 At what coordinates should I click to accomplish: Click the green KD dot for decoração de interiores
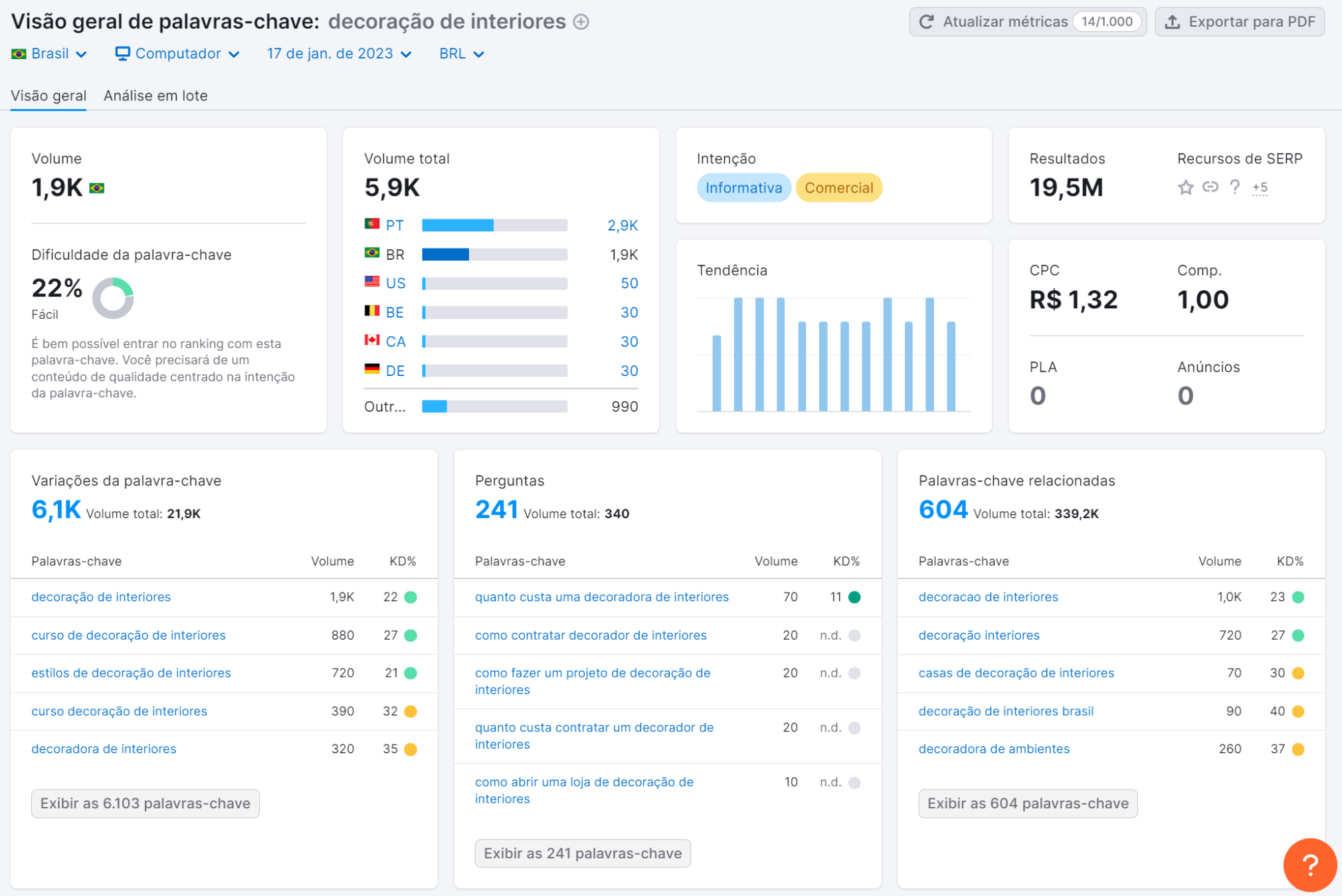[411, 597]
